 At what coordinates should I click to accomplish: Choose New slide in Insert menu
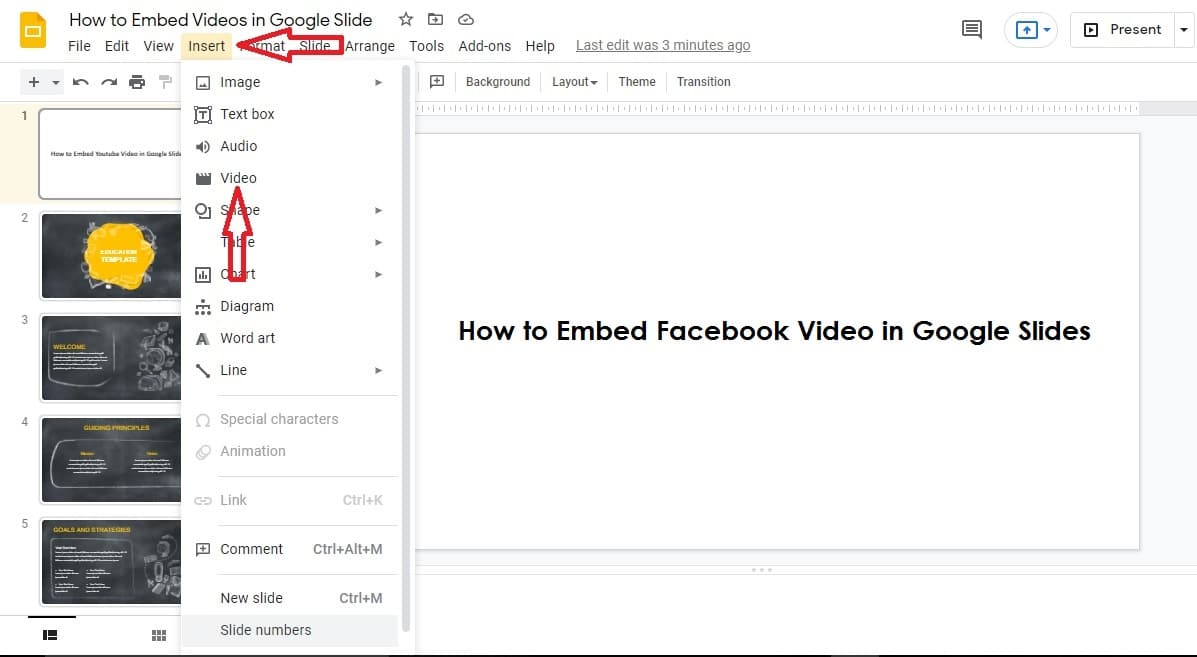[x=289, y=598]
